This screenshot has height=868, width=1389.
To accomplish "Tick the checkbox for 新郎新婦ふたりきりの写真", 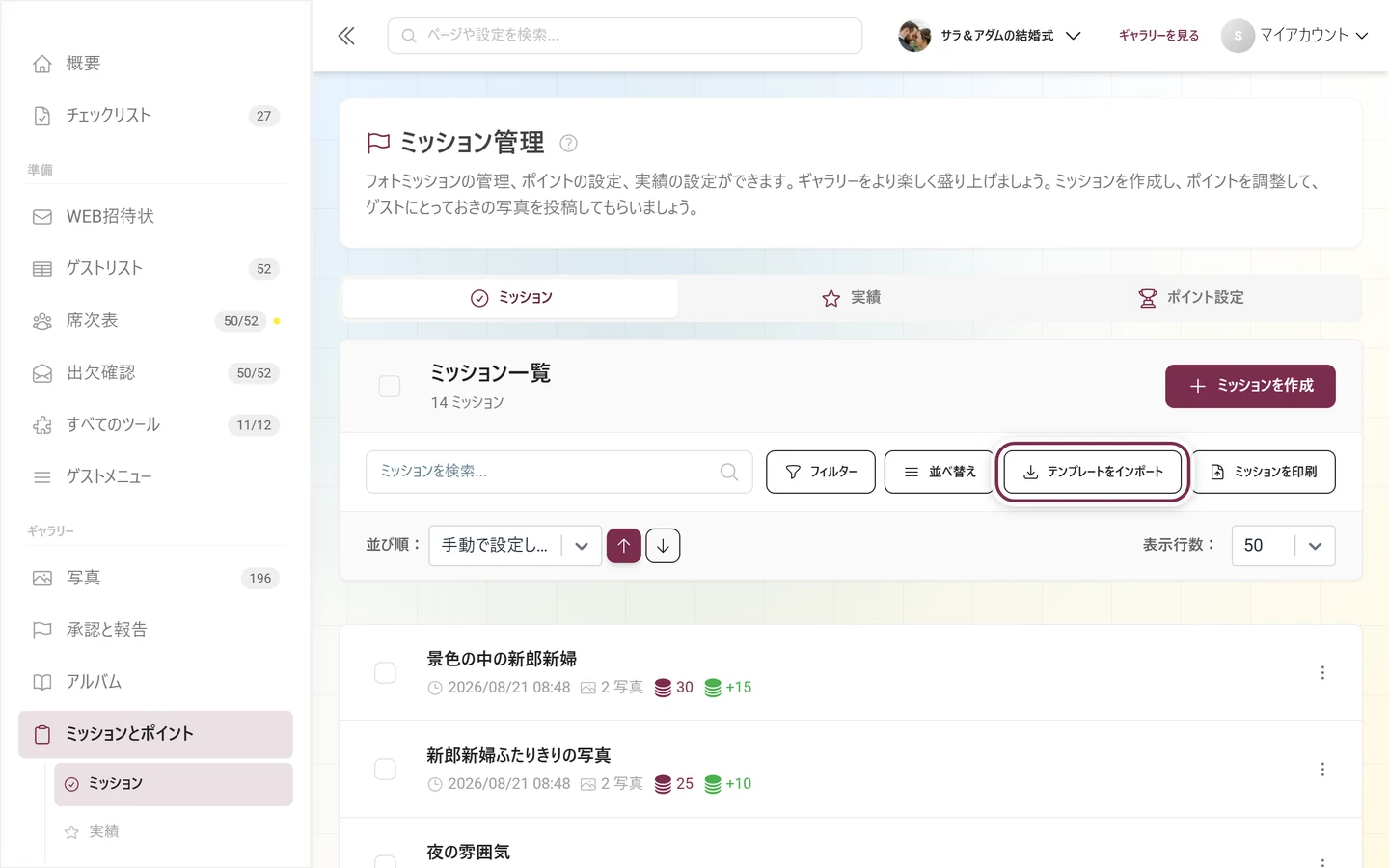I will point(385,770).
